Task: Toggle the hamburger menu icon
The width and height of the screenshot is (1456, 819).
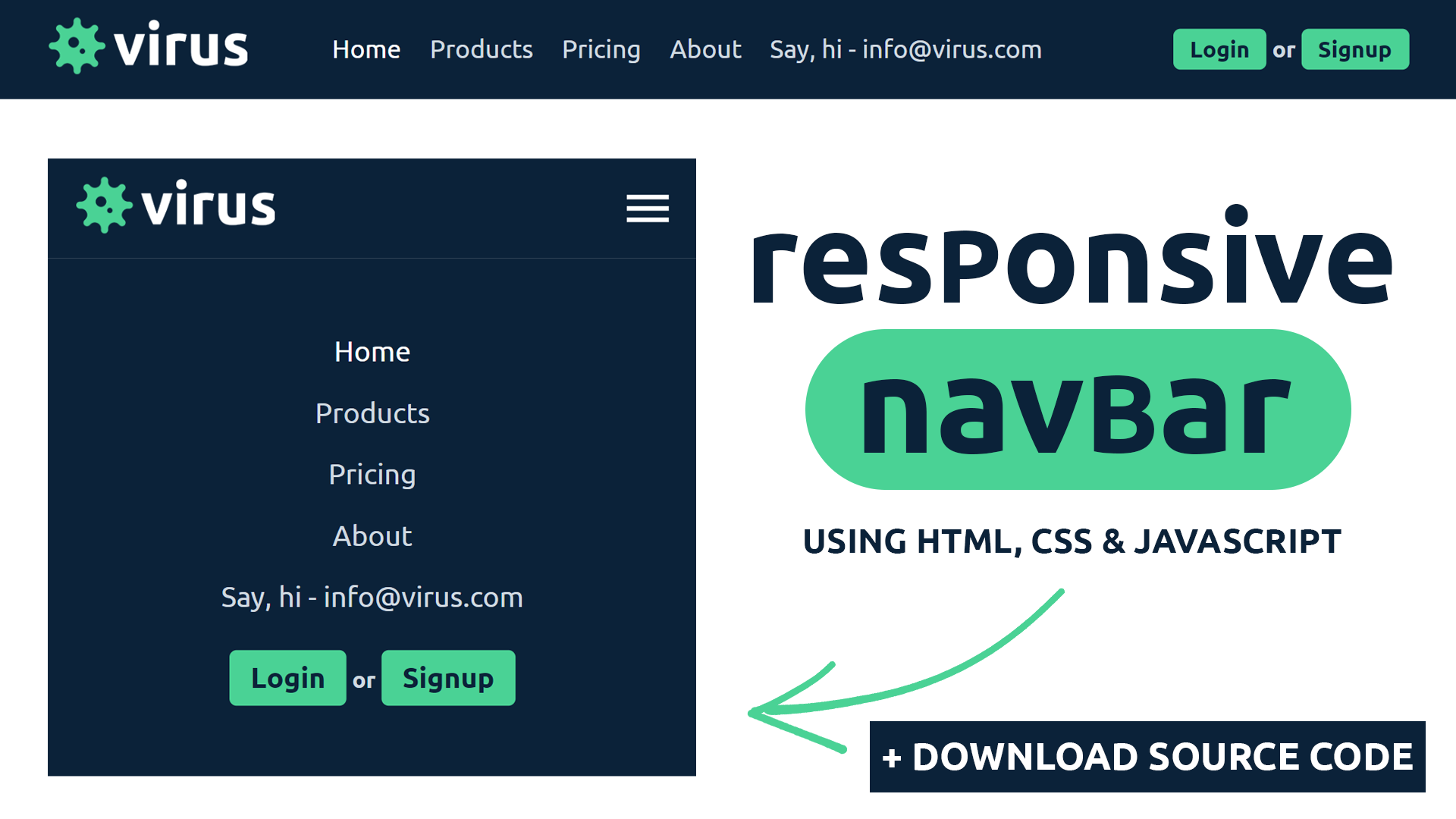Action: point(647,208)
